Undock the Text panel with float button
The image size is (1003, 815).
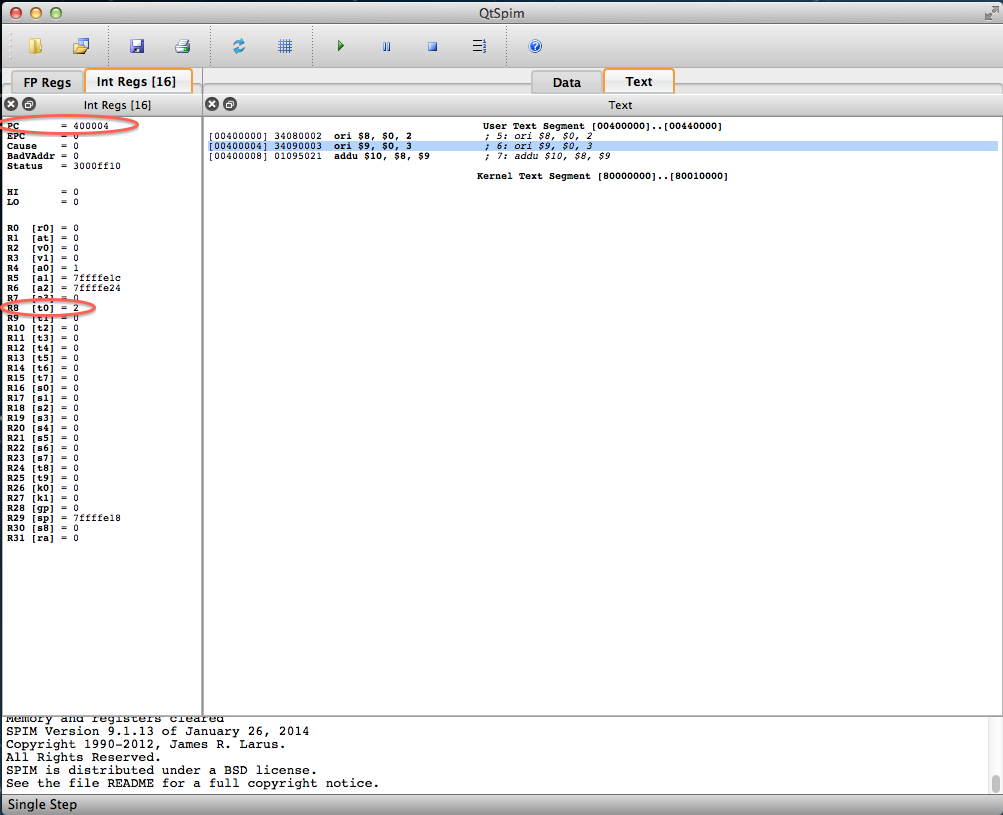coord(229,104)
